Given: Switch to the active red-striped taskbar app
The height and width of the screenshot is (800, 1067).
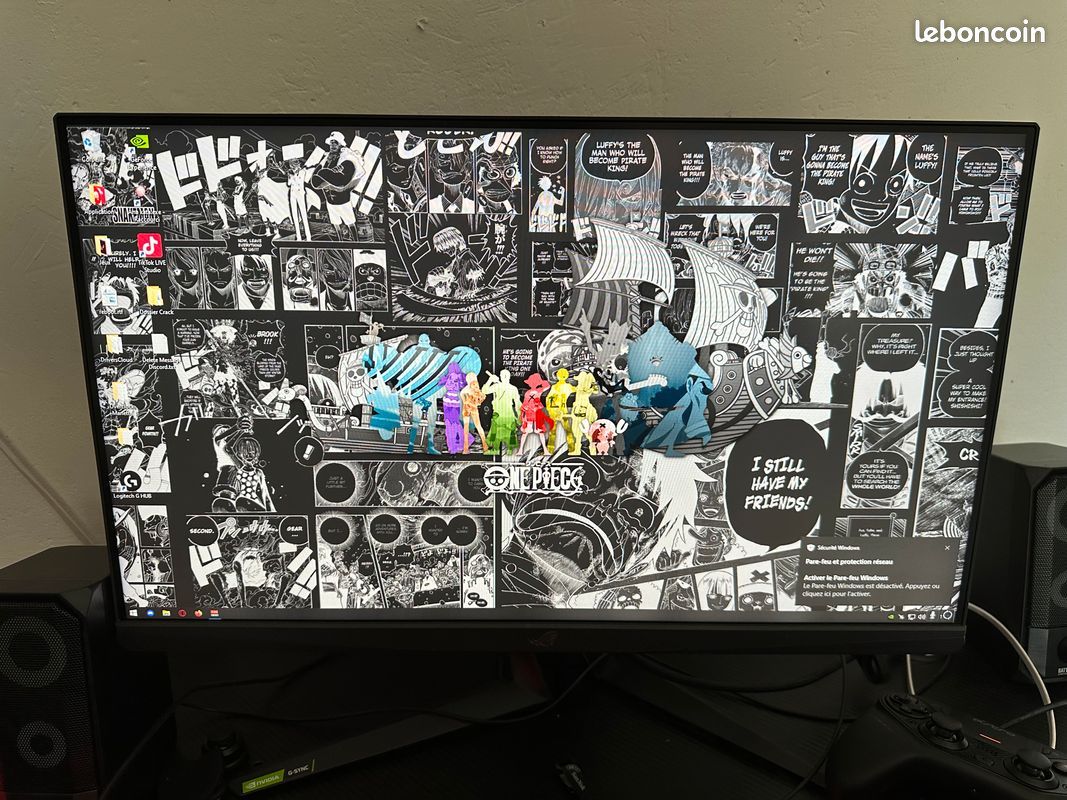Looking at the screenshot, I should click(x=214, y=613).
